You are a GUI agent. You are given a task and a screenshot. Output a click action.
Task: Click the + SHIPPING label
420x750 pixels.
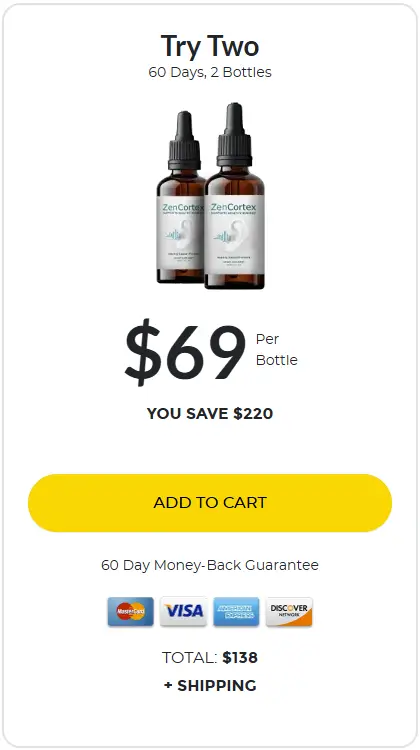(x=210, y=685)
